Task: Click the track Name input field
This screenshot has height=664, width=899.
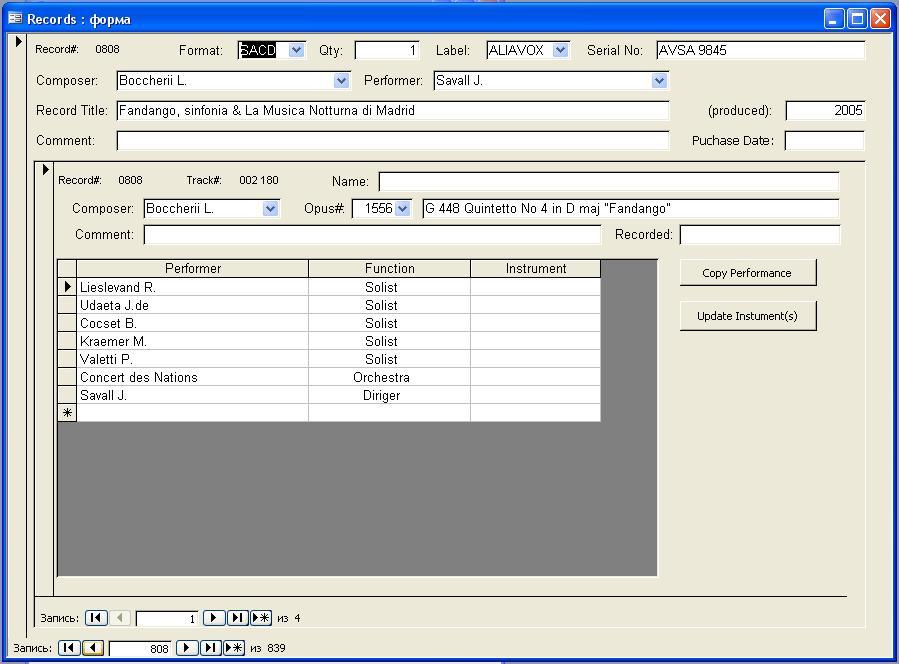Action: pos(608,182)
